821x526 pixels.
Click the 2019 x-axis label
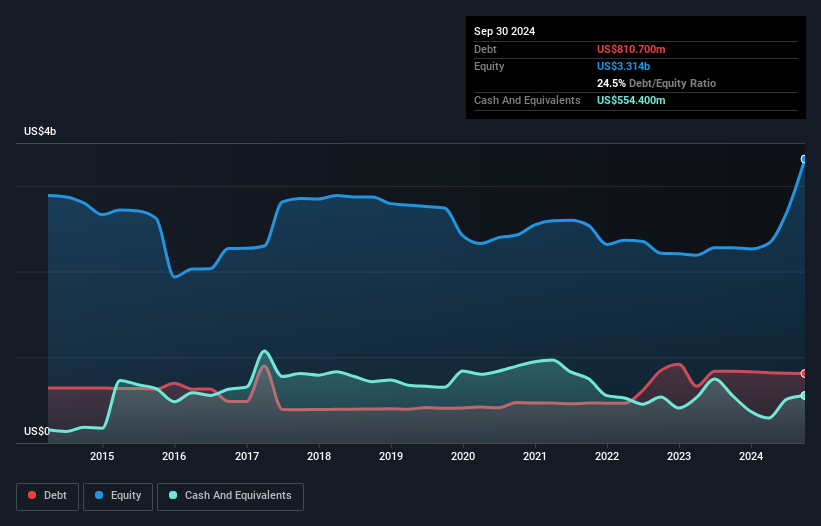point(391,456)
